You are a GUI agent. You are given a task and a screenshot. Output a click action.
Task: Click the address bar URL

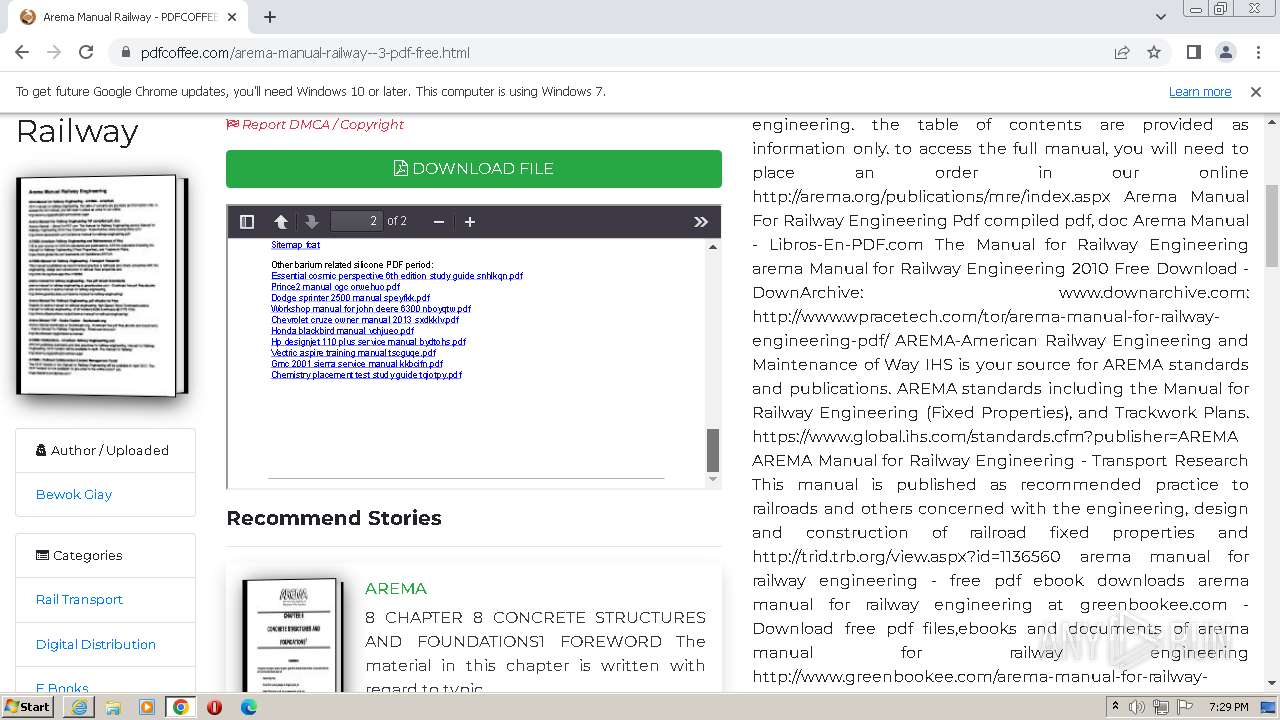point(305,53)
